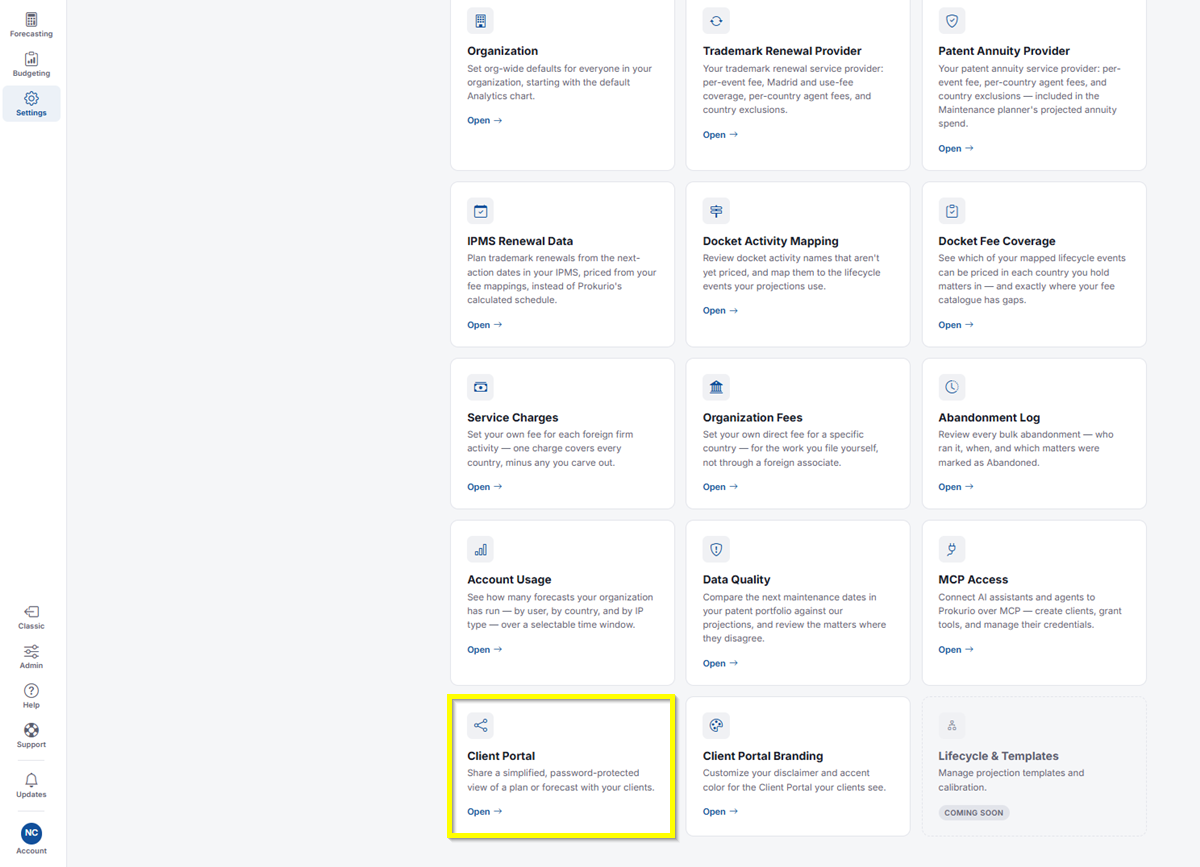
Task: Click the Client Portal Branding palette icon
Action: pyautogui.click(x=716, y=726)
